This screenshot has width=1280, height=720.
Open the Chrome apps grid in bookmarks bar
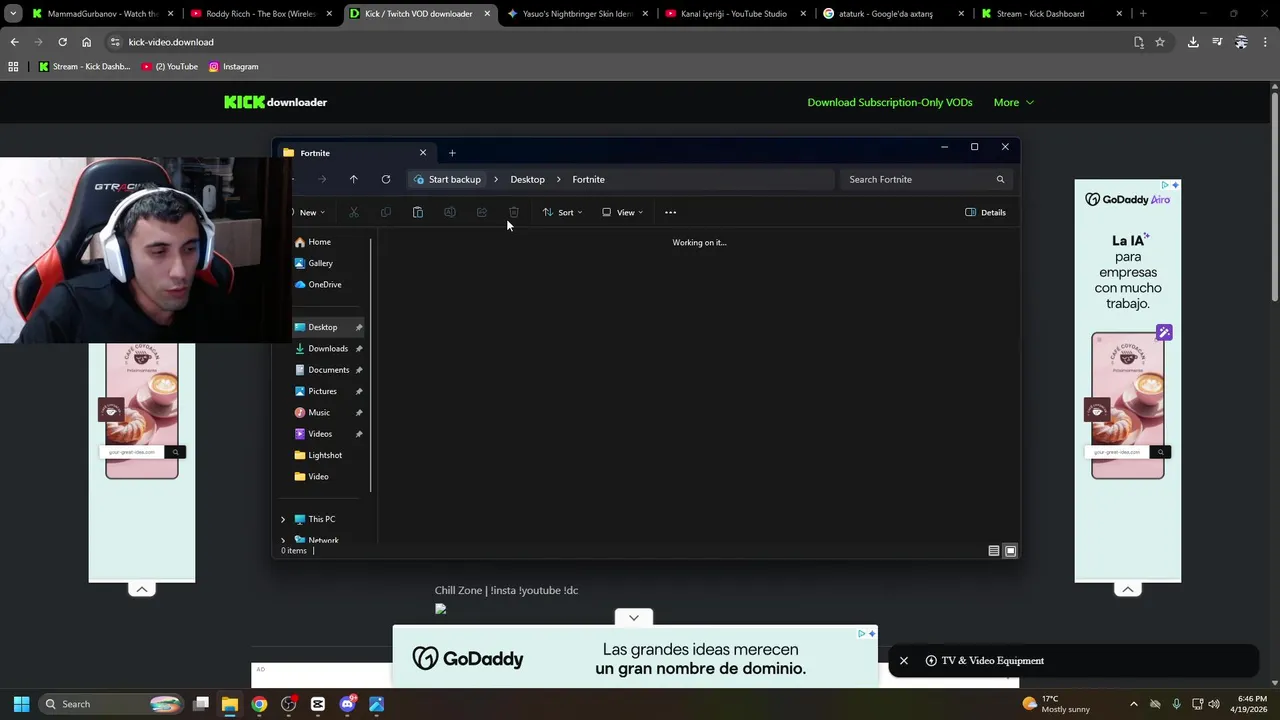coord(13,66)
